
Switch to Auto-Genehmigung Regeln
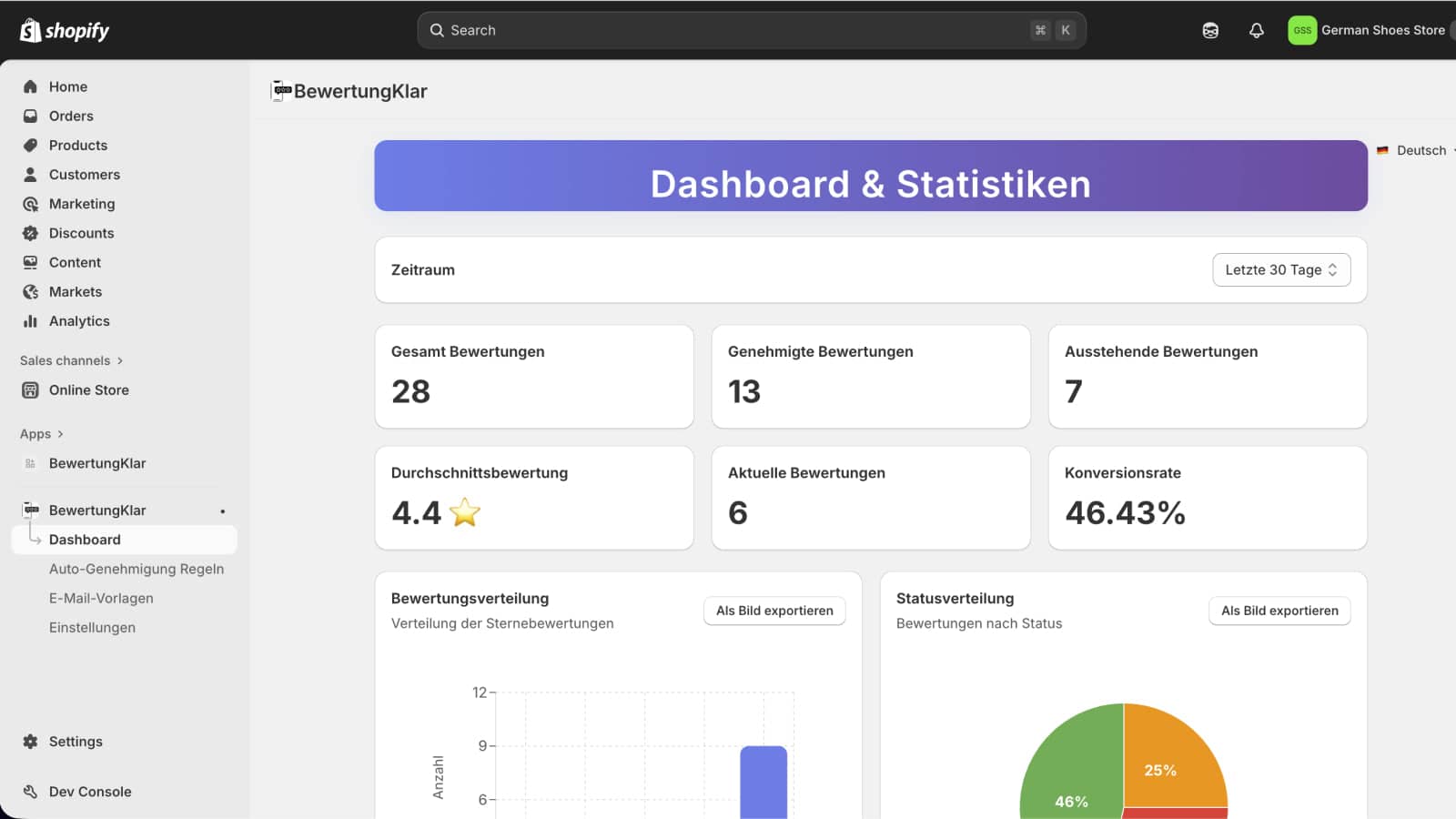click(137, 569)
